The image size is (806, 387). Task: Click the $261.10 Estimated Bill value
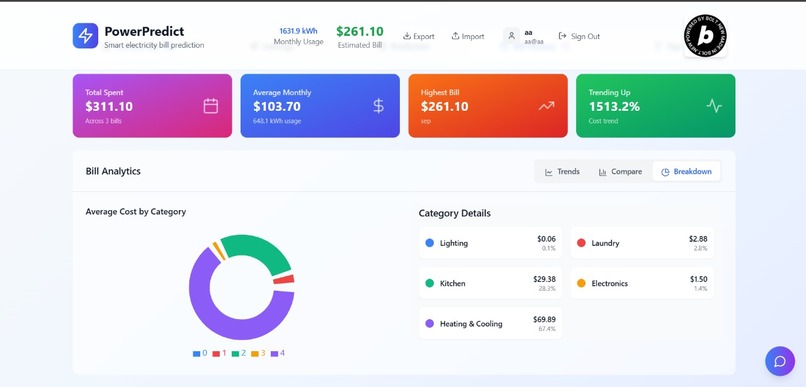click(x=360, y=31)
